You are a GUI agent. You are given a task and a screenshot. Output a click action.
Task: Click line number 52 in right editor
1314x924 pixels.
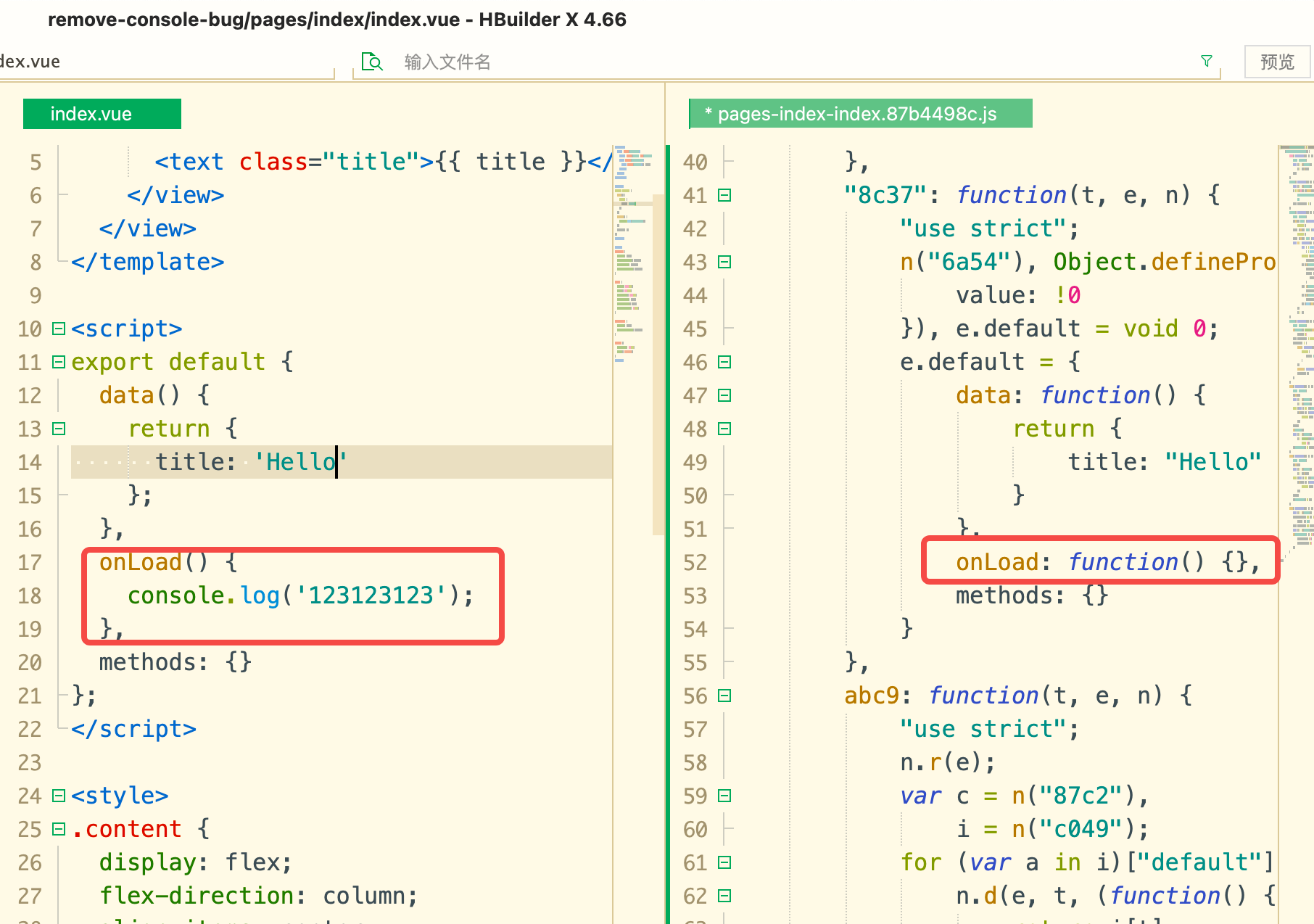coord(695,562)
